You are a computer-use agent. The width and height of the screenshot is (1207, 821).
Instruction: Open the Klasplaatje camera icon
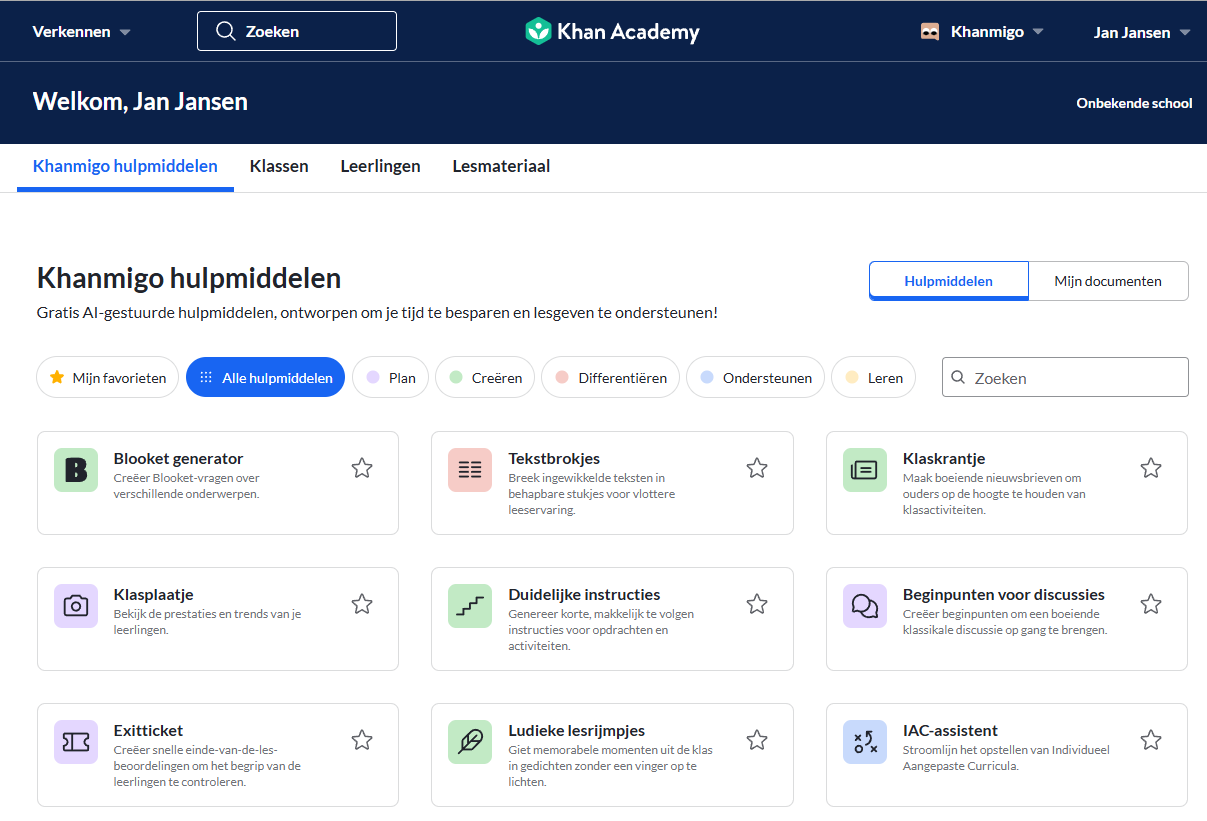tap(76, 606)
